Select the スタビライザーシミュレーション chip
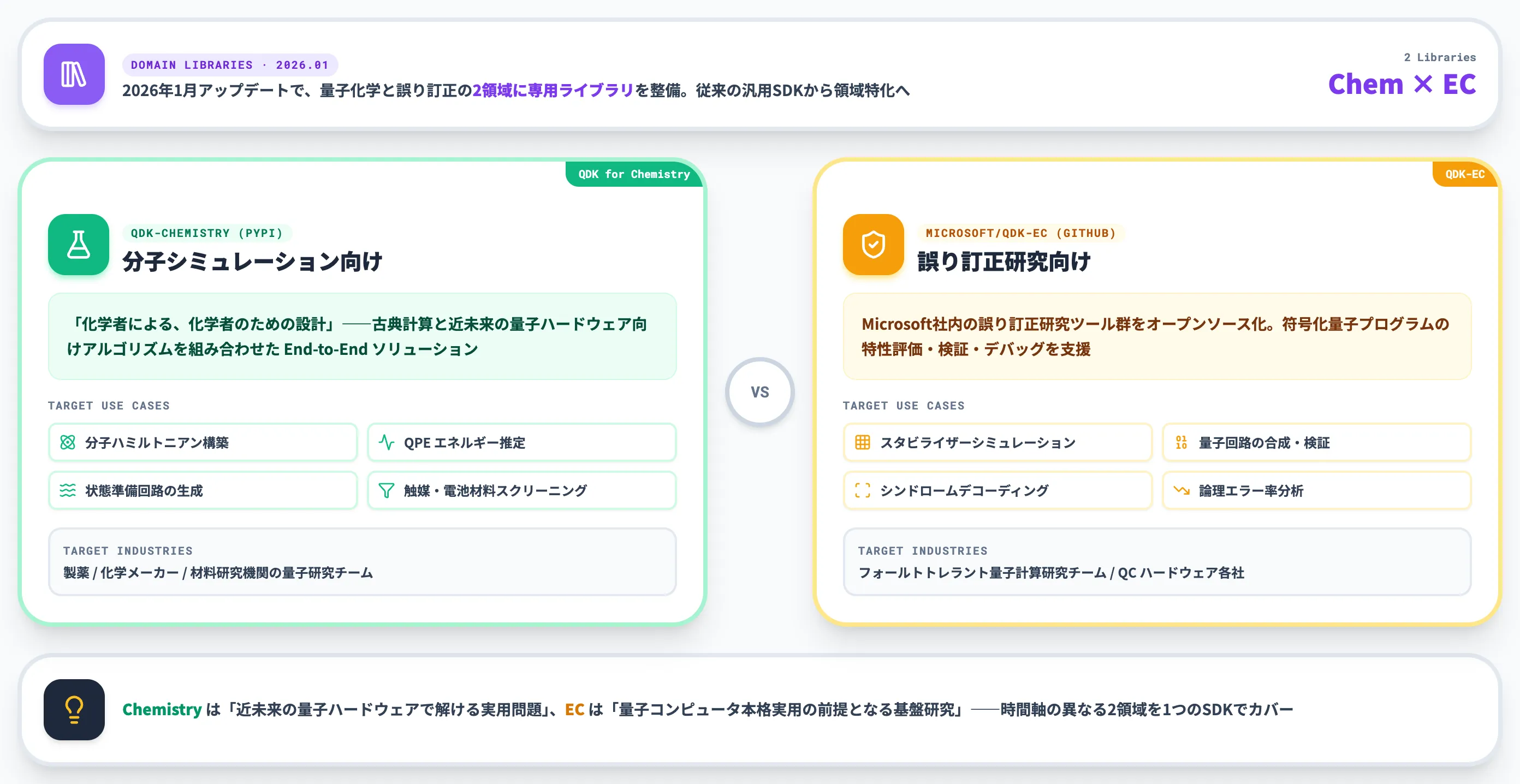This screenshot has height=784, width=1520. [998, 442]
